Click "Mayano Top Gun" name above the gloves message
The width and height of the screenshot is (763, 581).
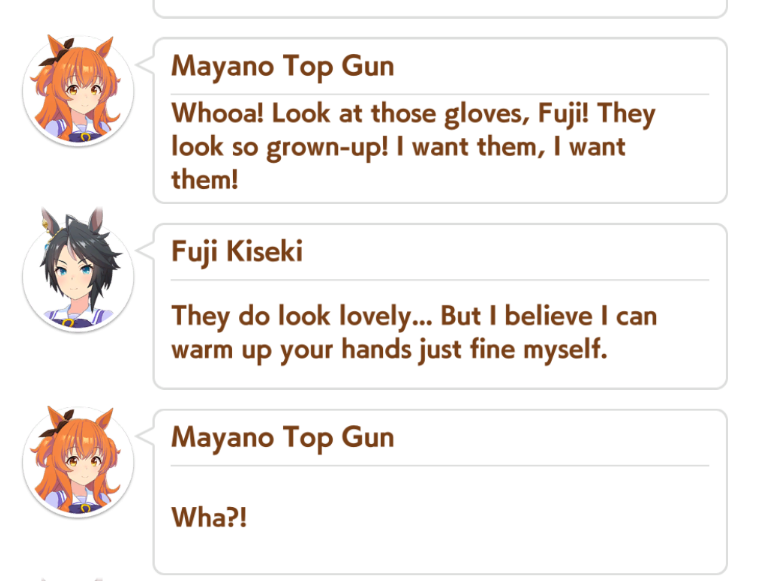pos(283,67)
